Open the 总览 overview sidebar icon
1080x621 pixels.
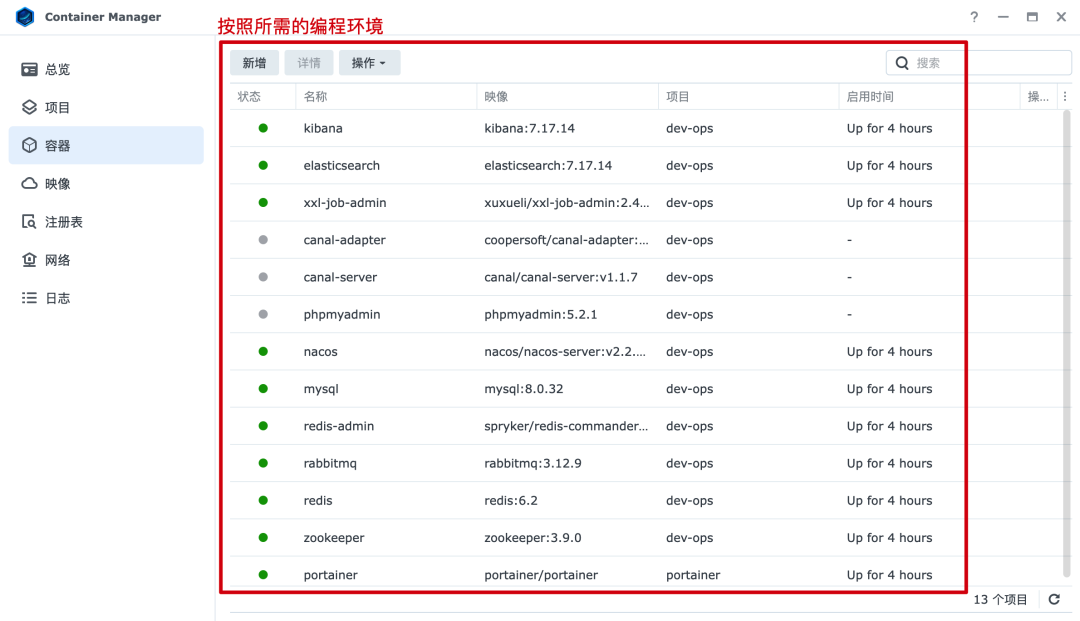[x=29, y=70]
